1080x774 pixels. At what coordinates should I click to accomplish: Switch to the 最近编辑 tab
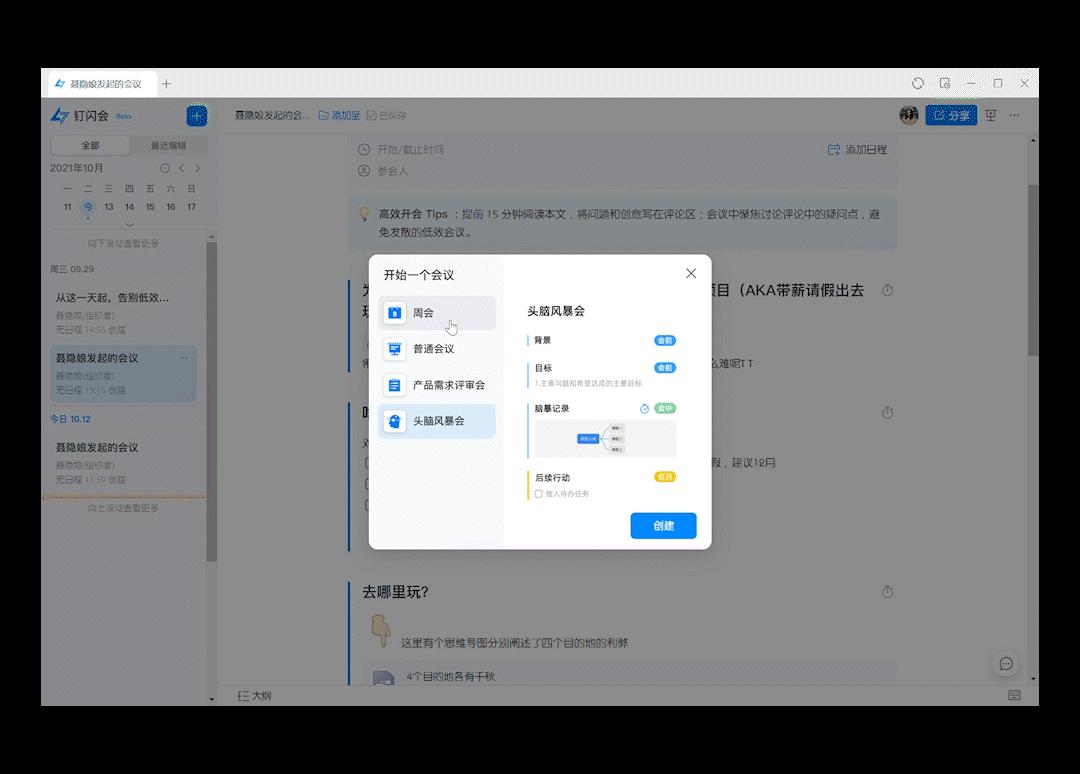click(x=170, y=145)
